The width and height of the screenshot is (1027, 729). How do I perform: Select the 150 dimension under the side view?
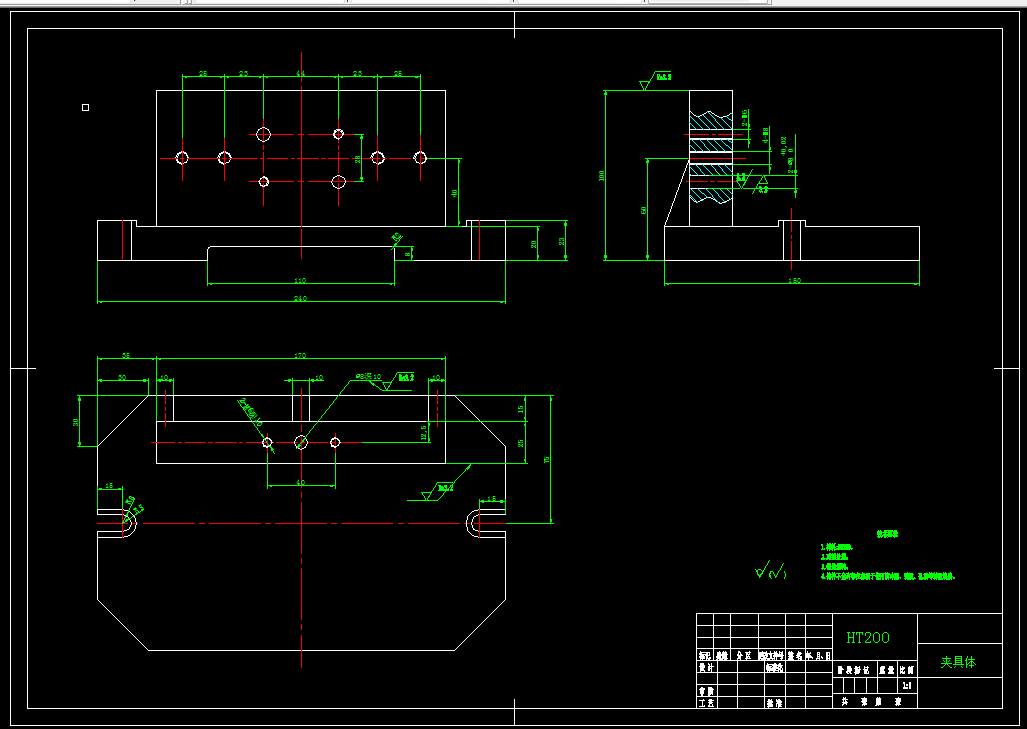pos(794,281)
